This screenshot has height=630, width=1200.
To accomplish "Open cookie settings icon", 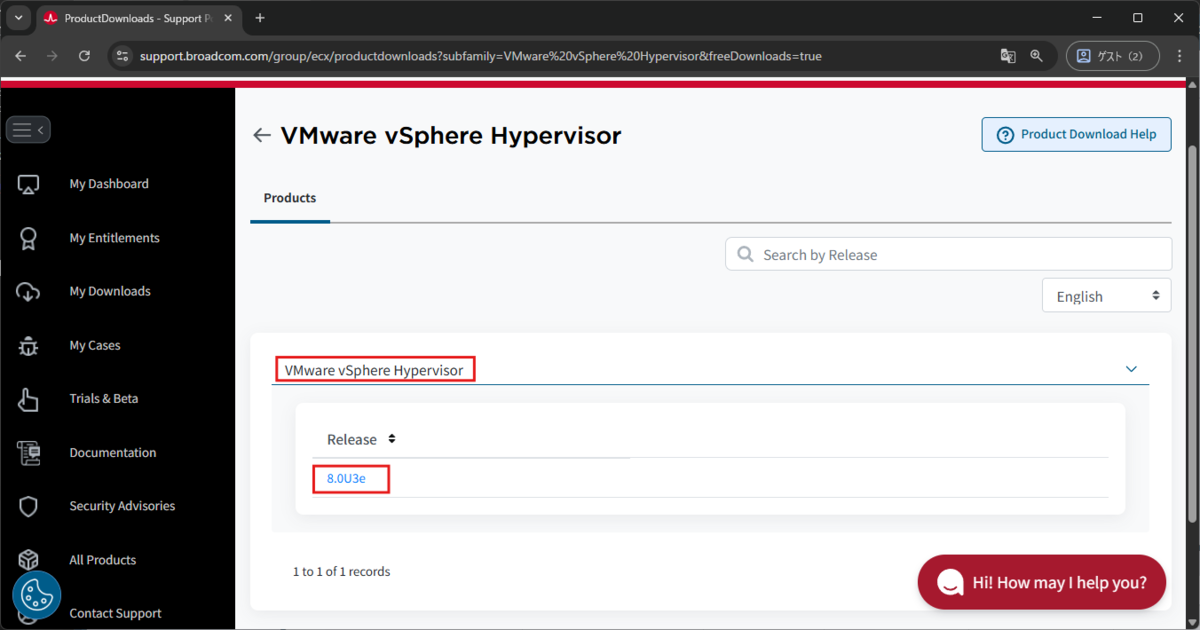I will point(37,597).
